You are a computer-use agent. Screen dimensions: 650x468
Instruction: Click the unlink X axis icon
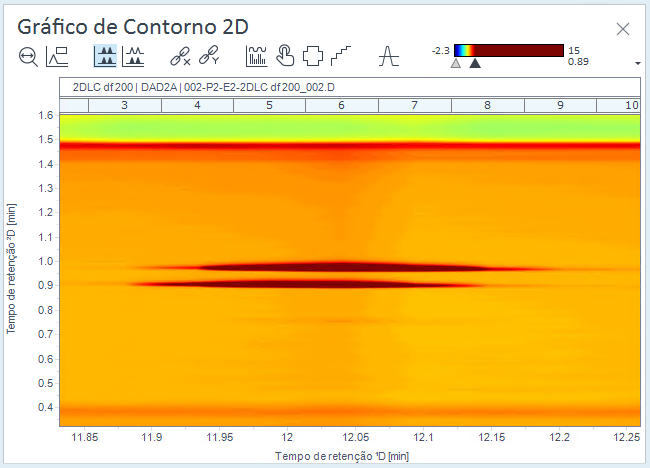pyautogui.click(x=180, y=56)
